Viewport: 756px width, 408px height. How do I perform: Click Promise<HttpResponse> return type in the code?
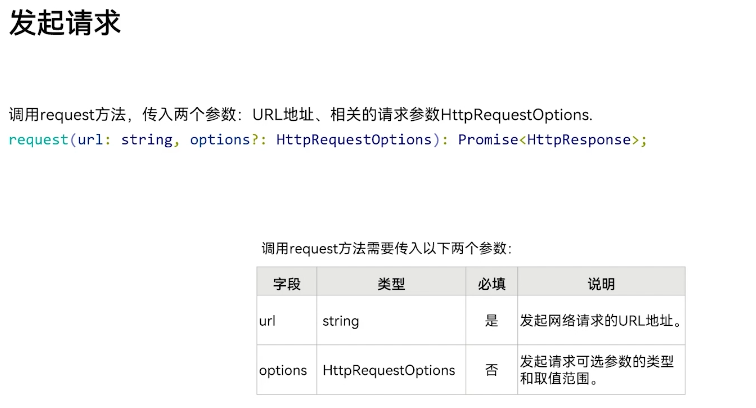(x=547, y=140)
